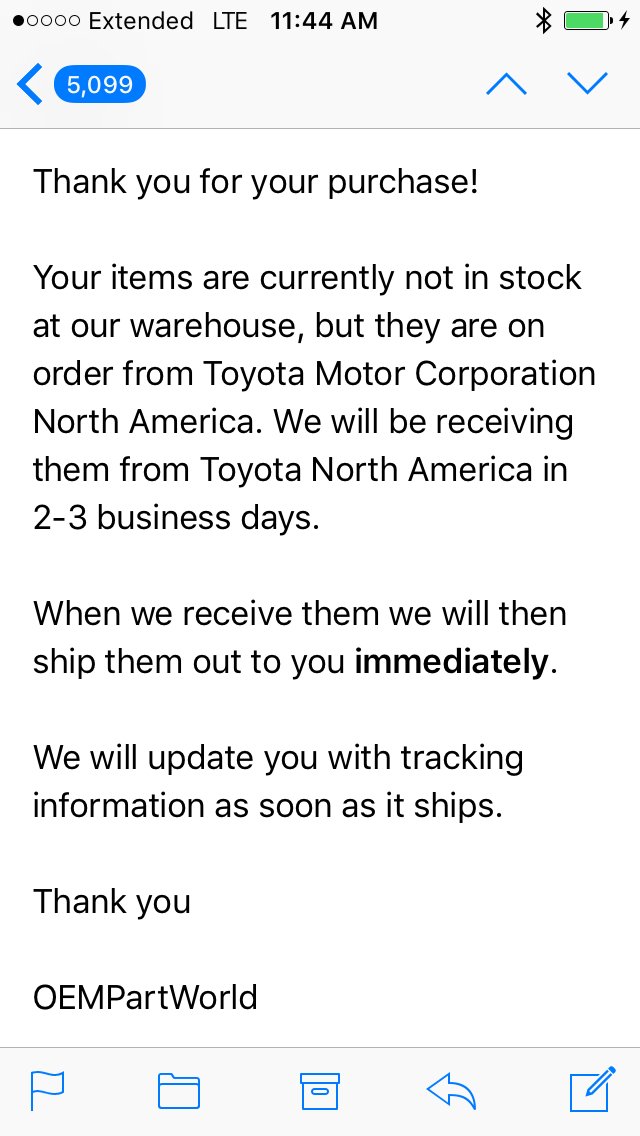Tap the Bluetooth status icon
The height and width of the screenshot is (1136, 640).
tap(543, 21)
